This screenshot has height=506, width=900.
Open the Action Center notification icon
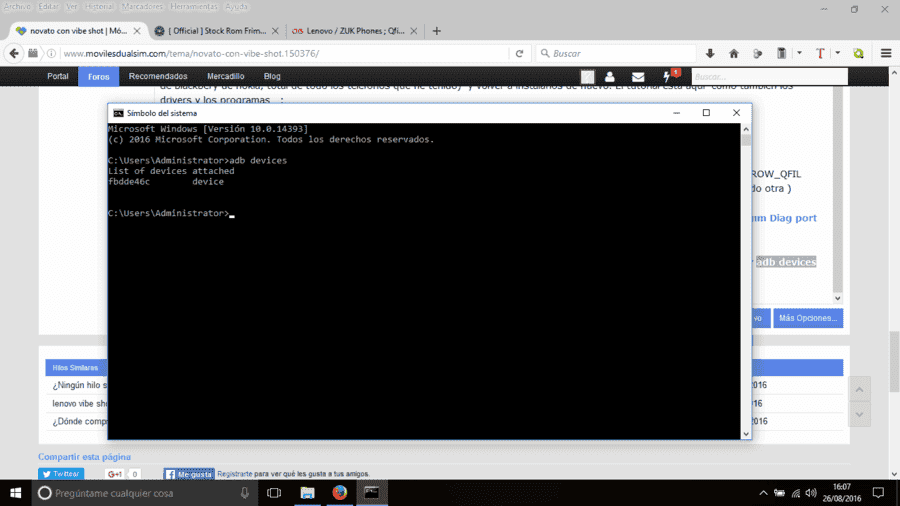click(878, 493)
